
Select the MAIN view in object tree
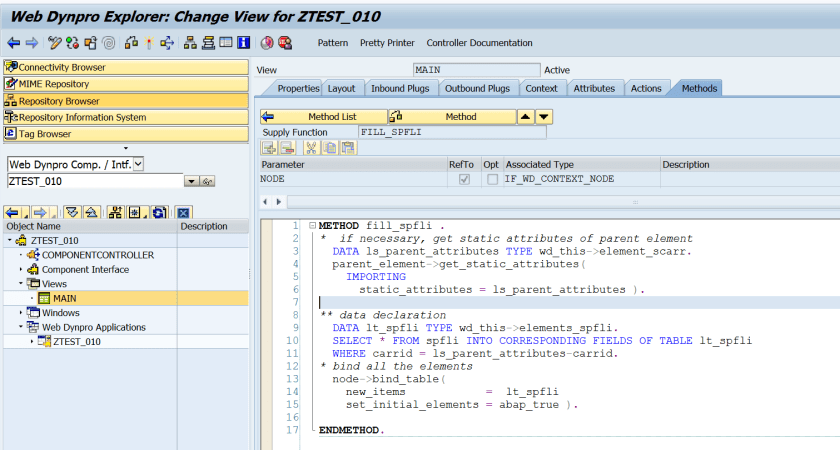coord(64,298)
